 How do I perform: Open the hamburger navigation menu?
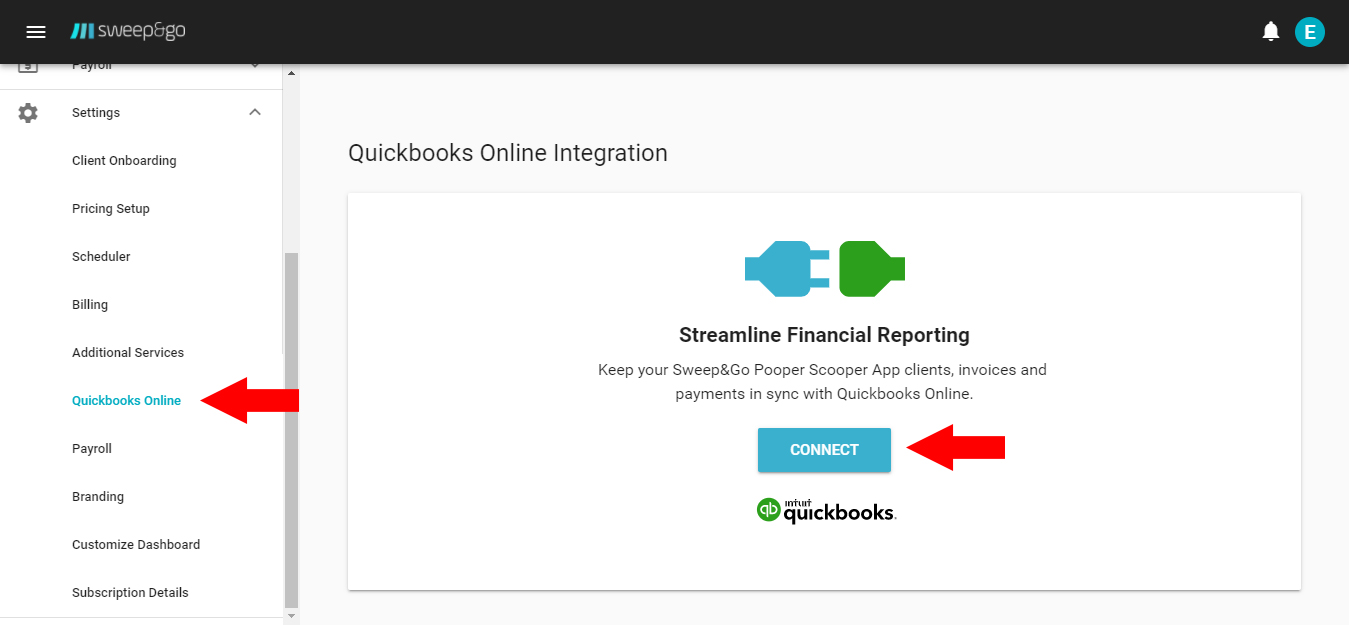coord(36,31)
